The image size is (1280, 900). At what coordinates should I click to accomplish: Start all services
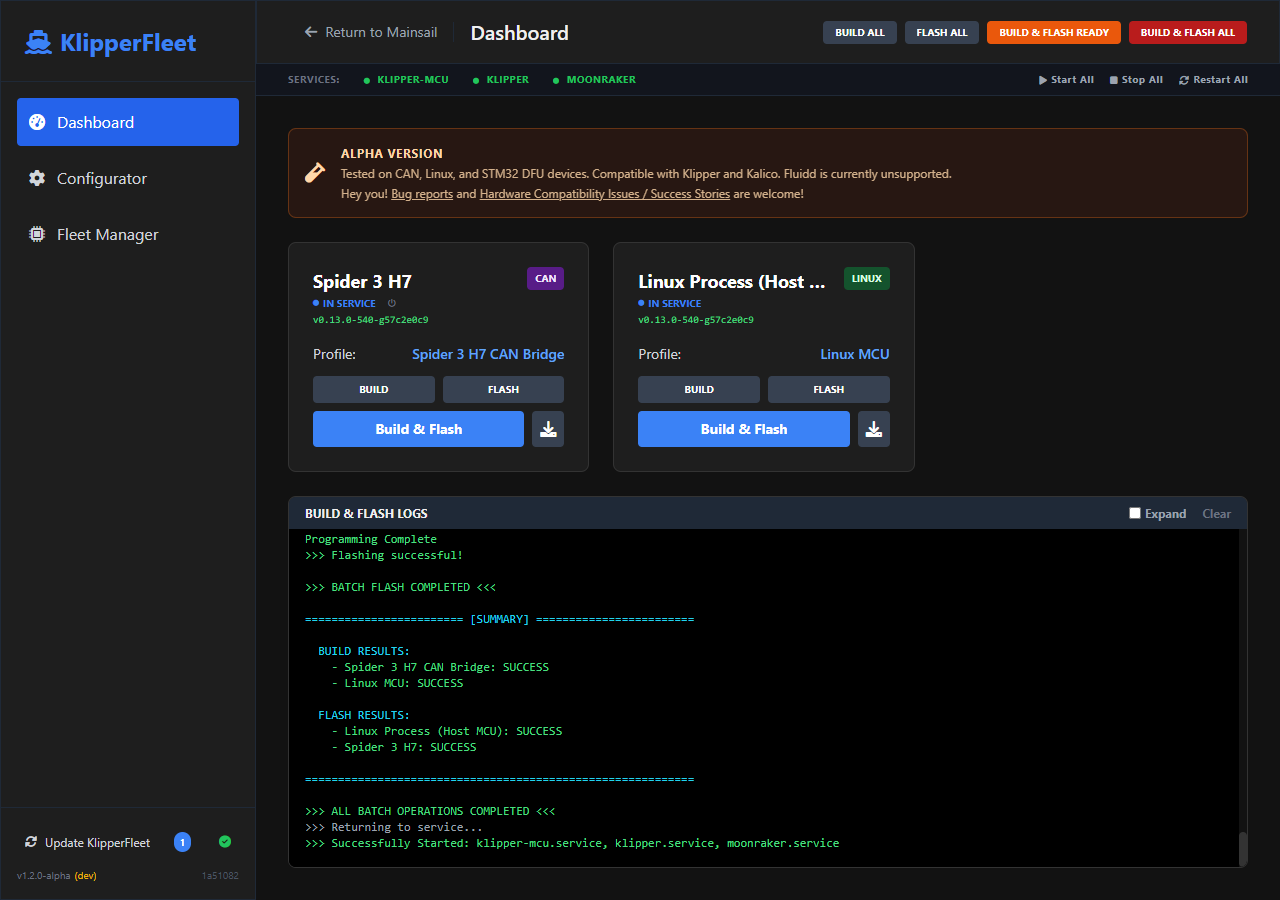[1067, 80]
